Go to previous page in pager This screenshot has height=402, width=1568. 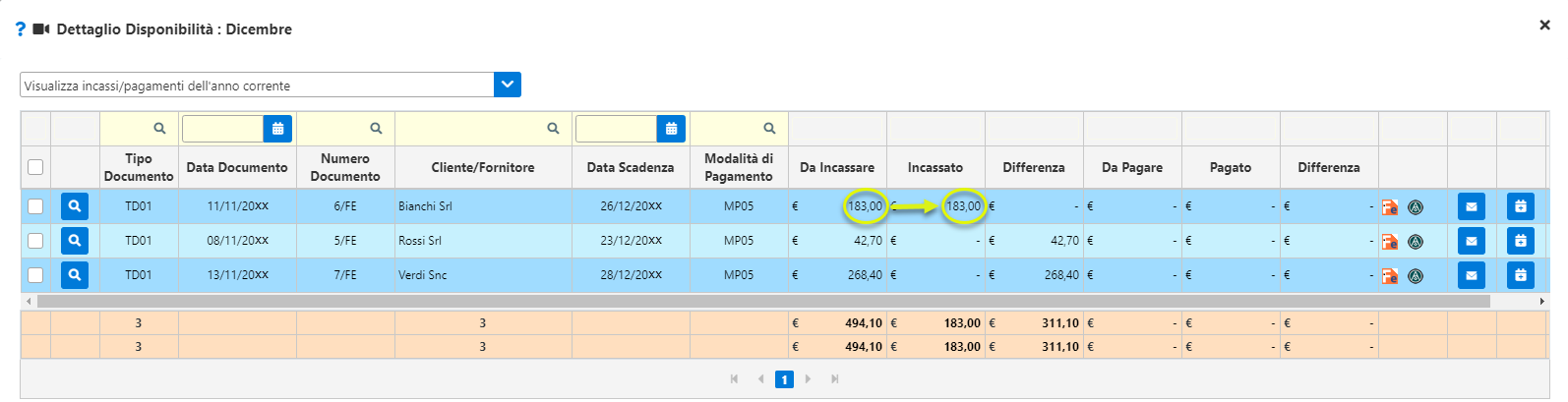[760, 379]
